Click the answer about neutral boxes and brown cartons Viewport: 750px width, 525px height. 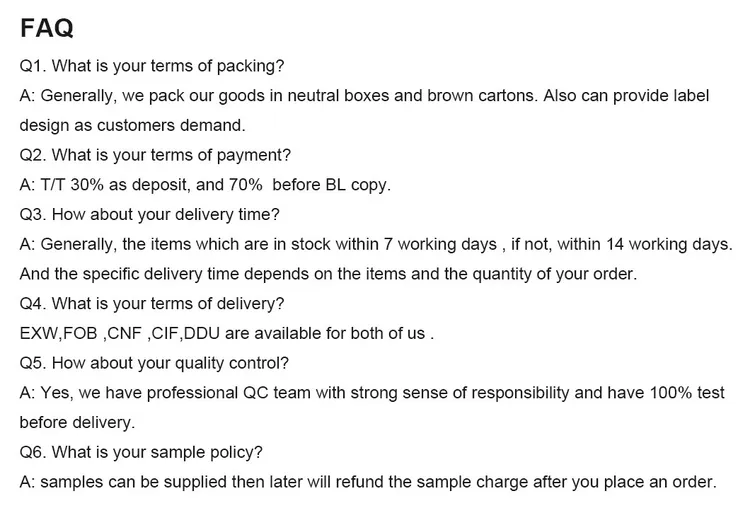click(364, 96)
